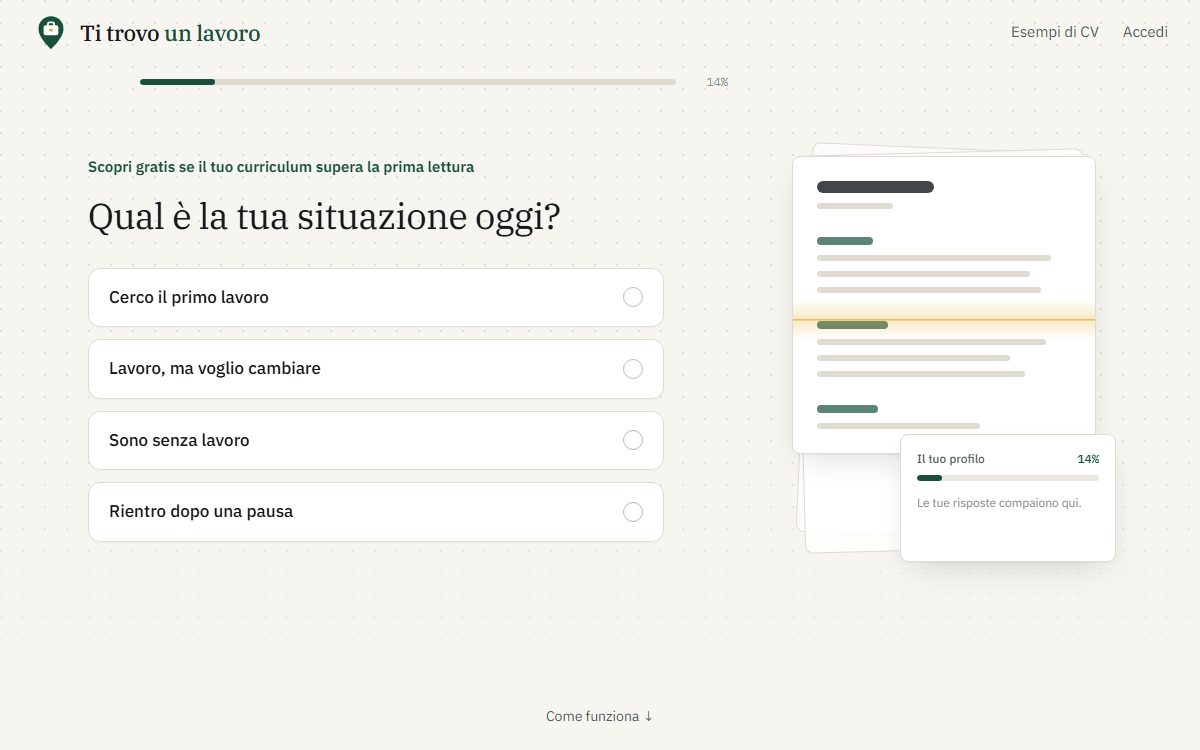Click the text Le tue risposte compaiono qui.
This screenshot has width=1200, height=750.
[999, 503]
